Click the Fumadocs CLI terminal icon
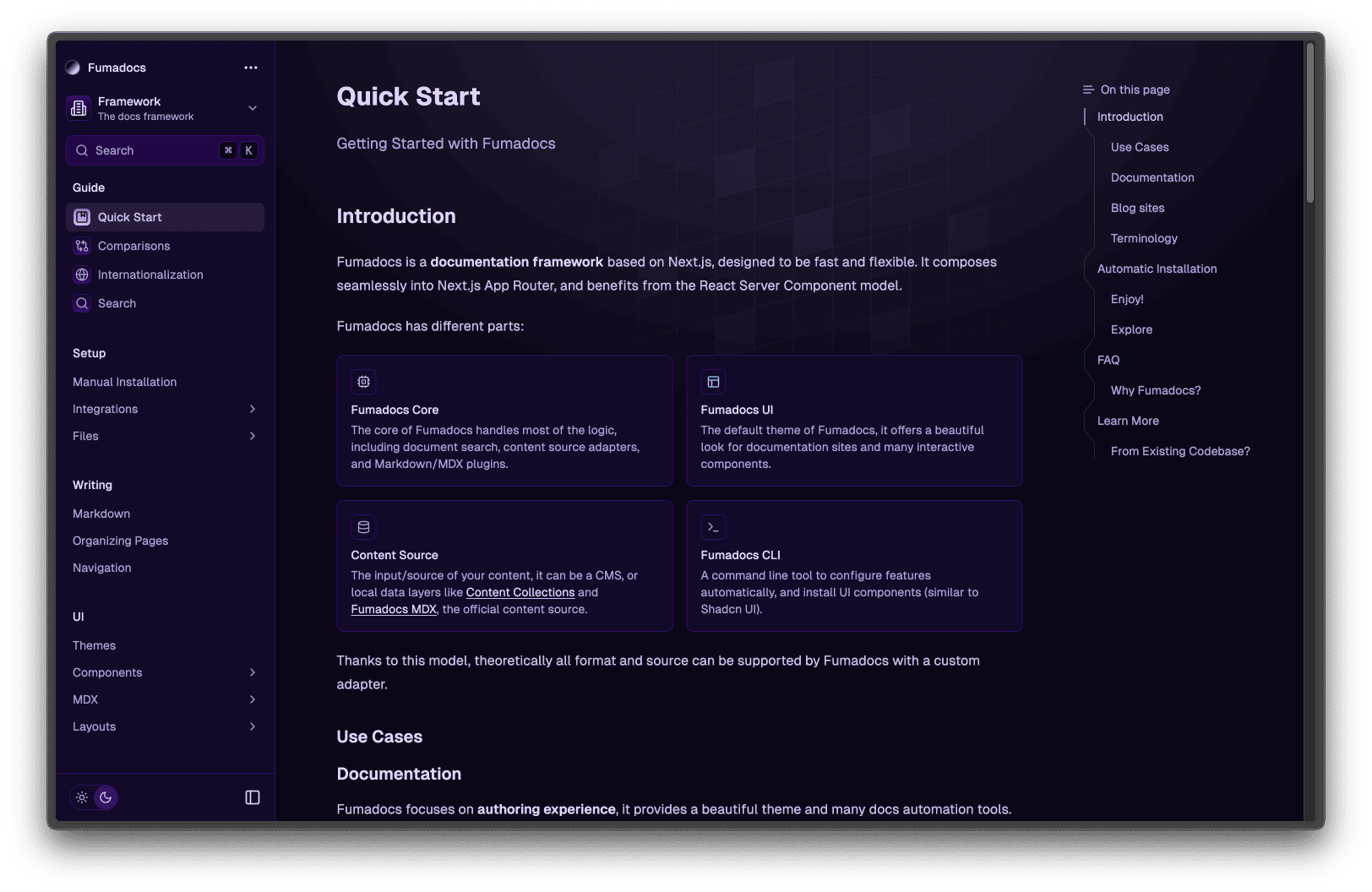The width and height of the screenshot is (1372, 892). pos(713,527)
